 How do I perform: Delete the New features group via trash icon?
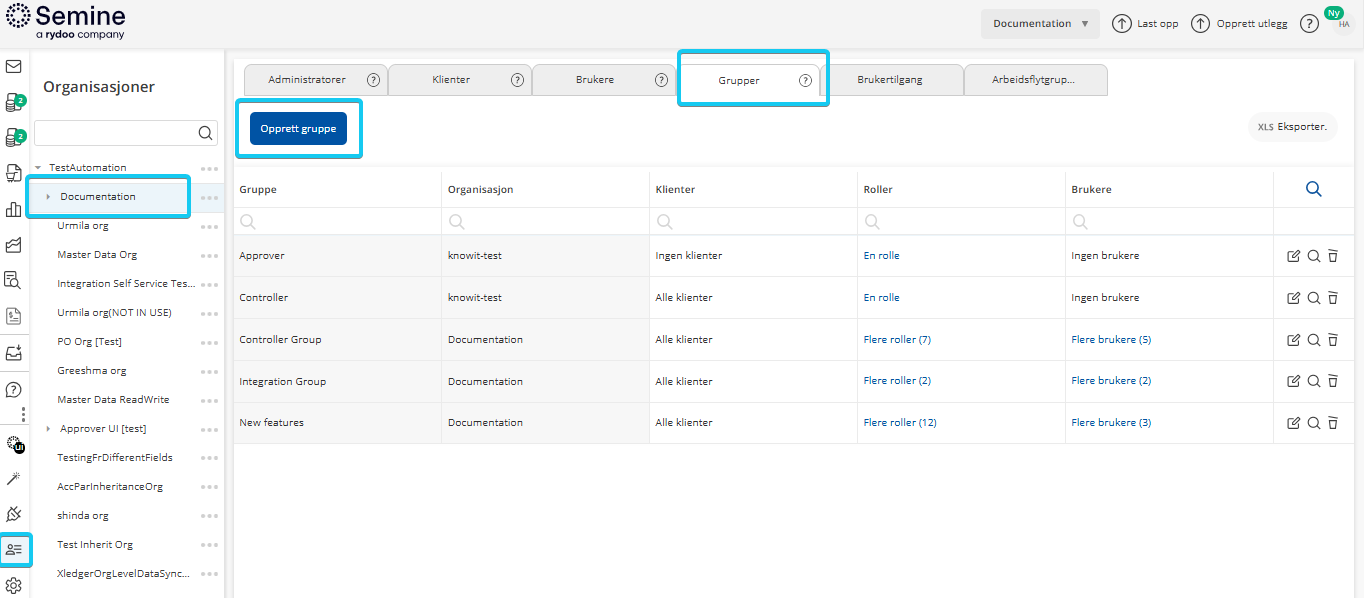[1333, 423]
